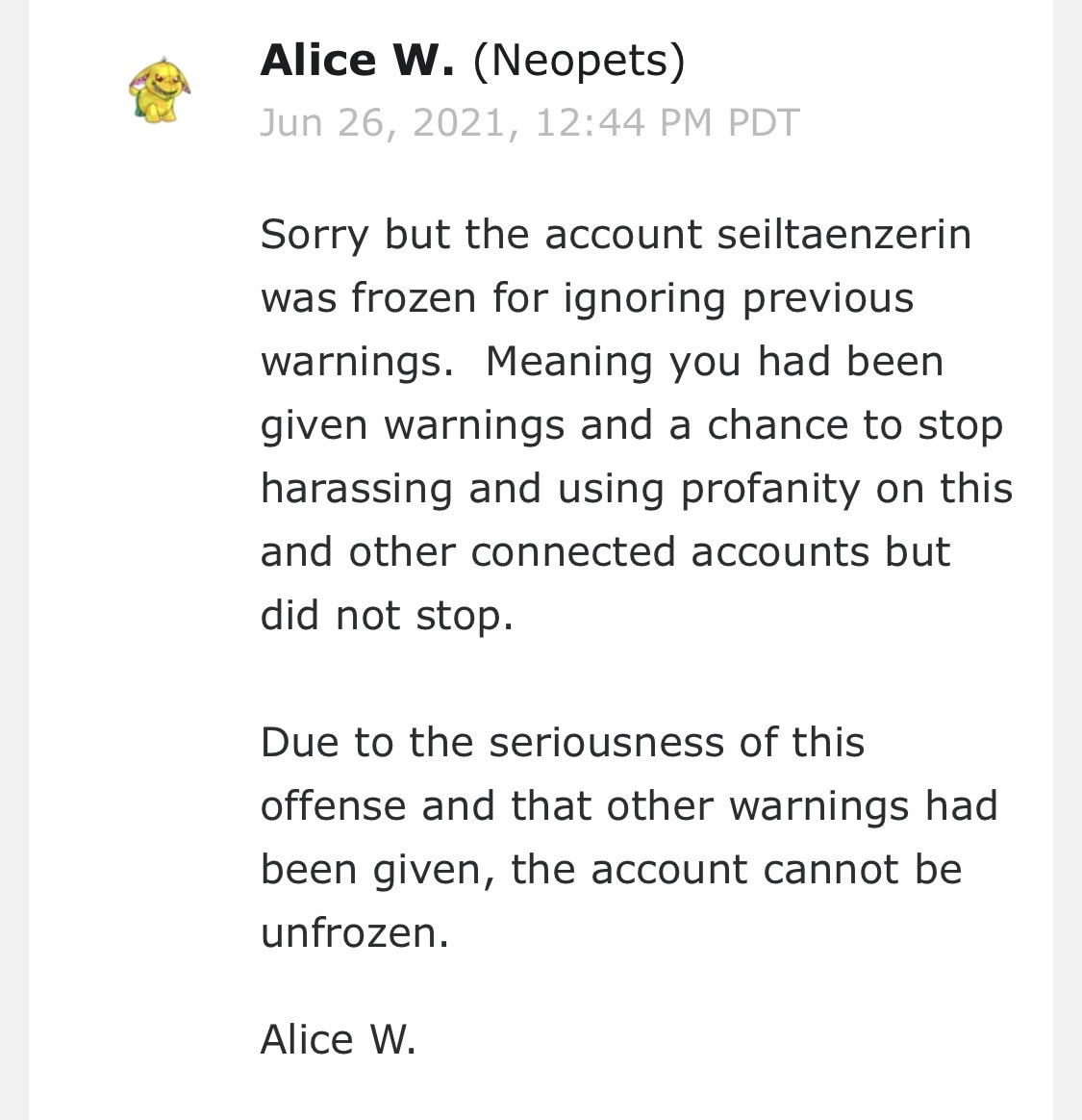Click the line did not stop.

(387, 616)
